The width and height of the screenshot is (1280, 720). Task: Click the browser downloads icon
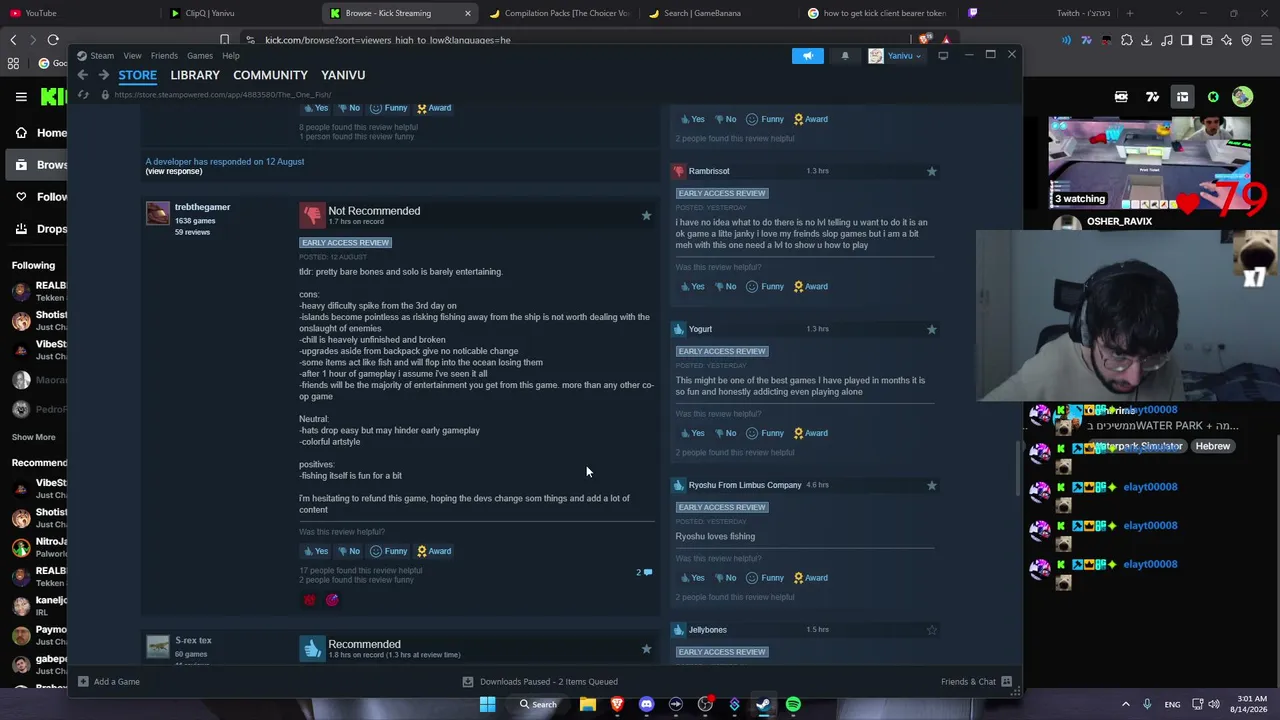pos(1146,40)
